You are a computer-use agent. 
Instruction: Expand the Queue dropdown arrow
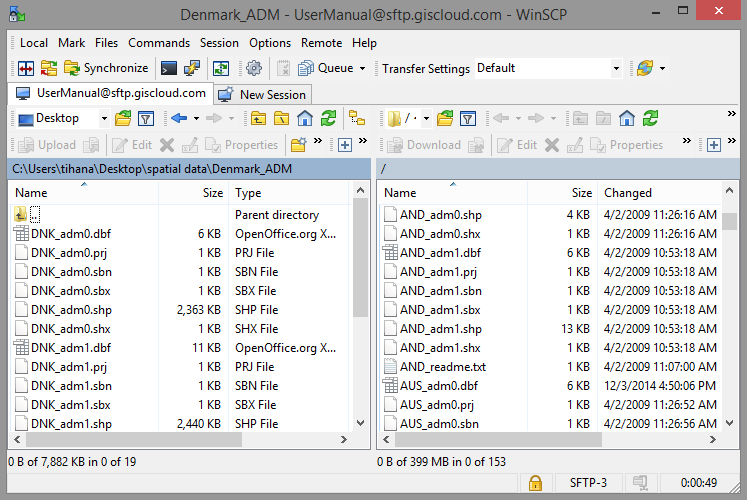363,69
